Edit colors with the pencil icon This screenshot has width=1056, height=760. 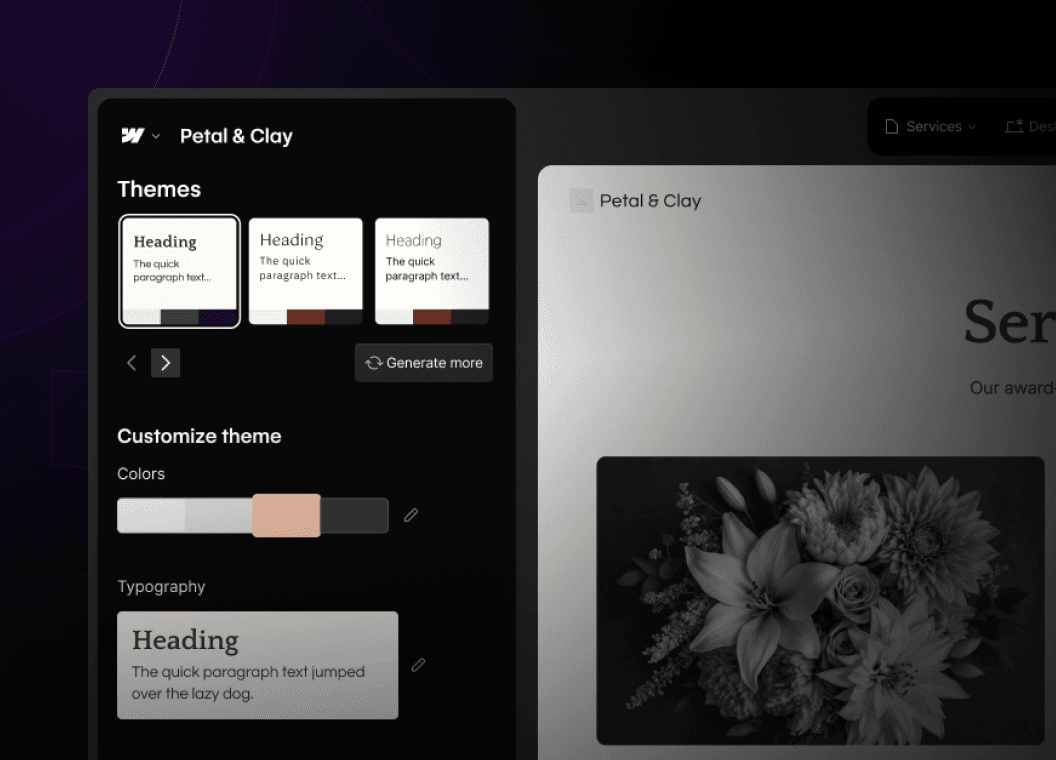tap(411, 515)
